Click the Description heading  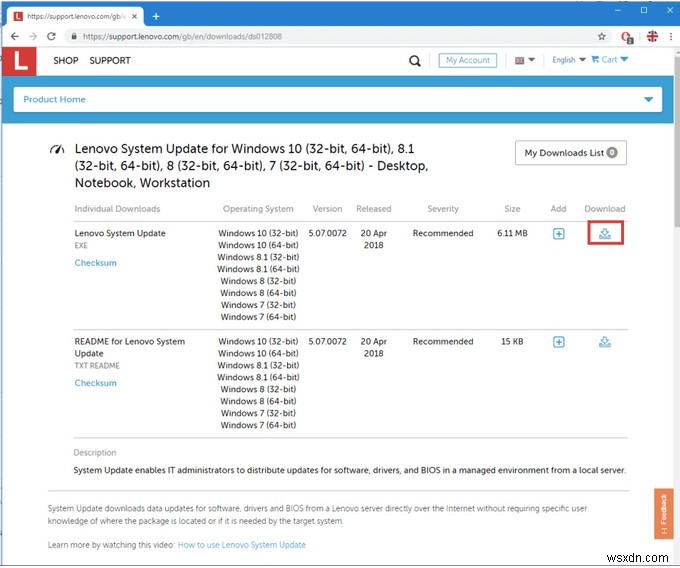(95, 453)
